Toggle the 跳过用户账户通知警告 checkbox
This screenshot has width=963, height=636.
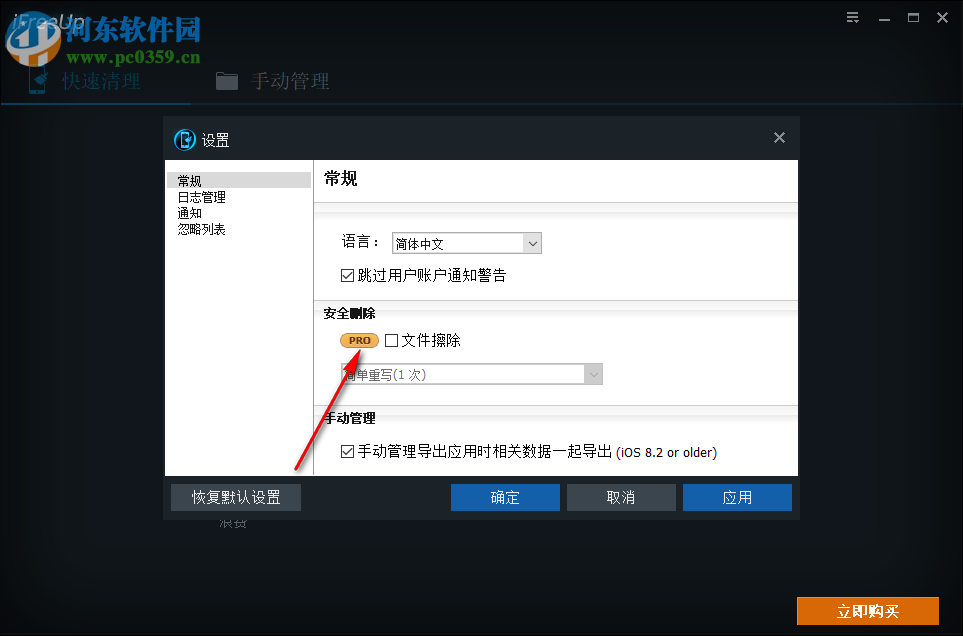[x=347, y=277]
